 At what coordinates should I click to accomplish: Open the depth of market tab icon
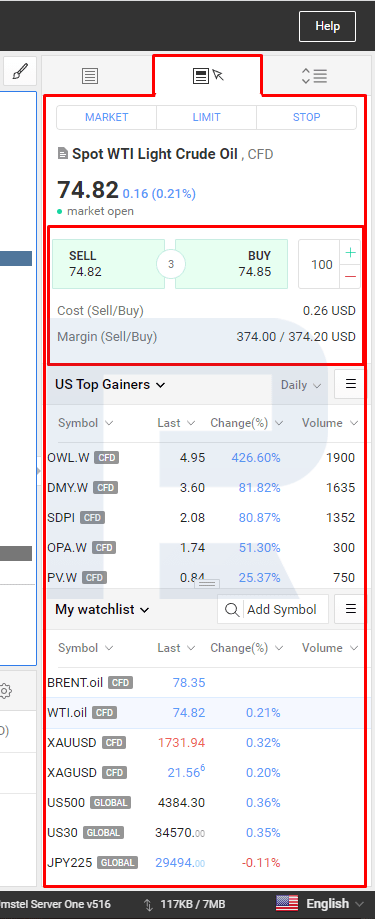click(x=314, y=76)
